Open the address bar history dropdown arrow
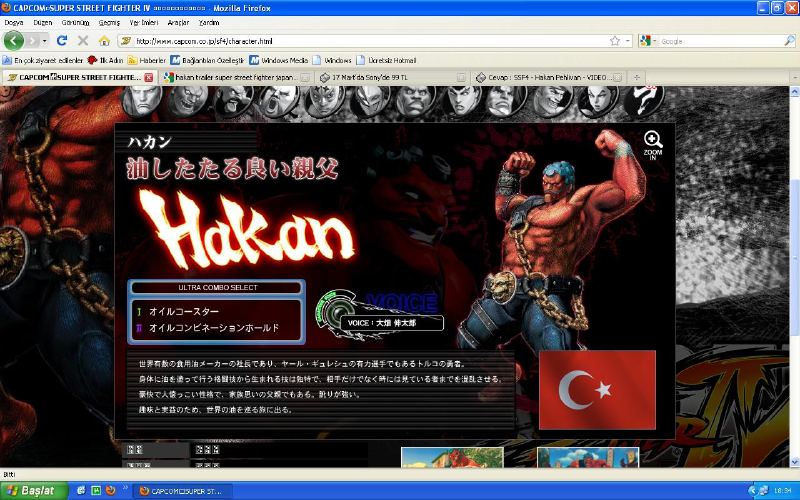The image size is (800, 500). 628,41
